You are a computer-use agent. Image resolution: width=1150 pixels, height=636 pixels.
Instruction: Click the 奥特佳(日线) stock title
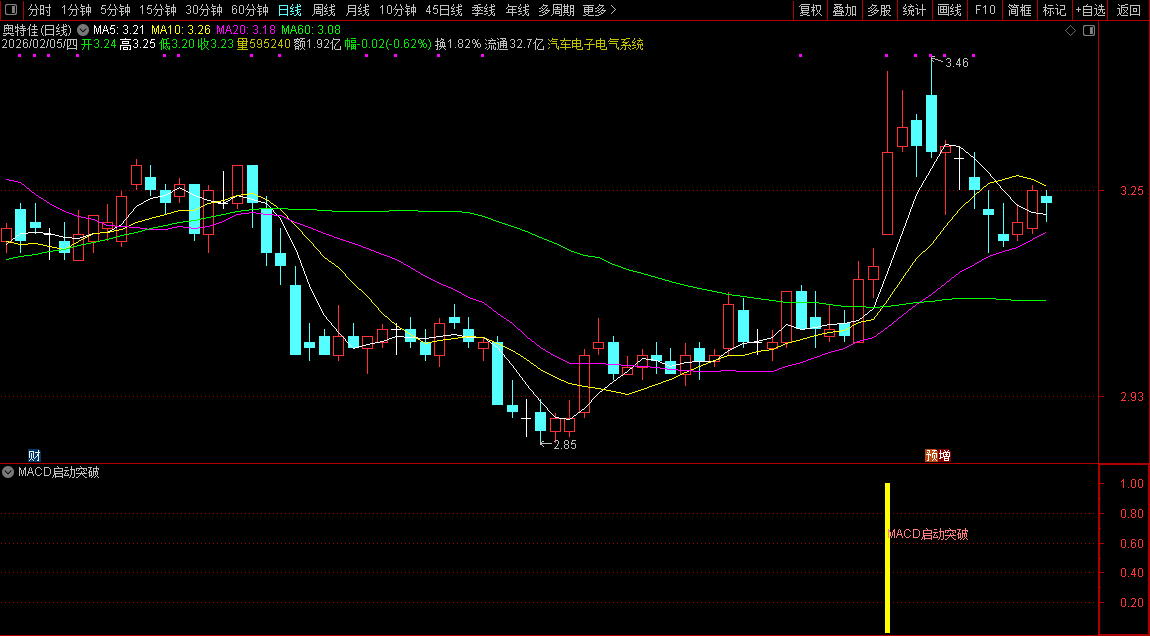tap(37, 30)
